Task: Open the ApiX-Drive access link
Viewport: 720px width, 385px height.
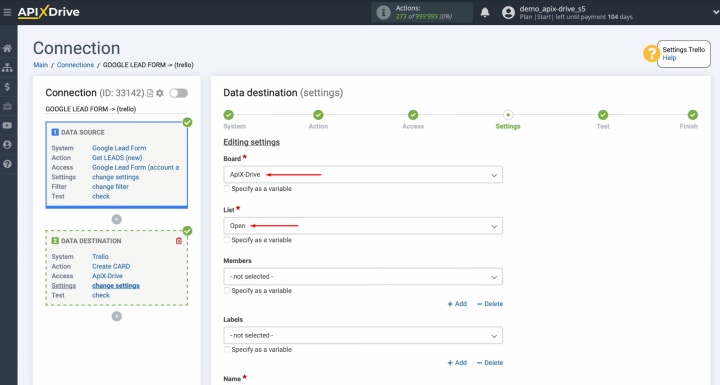Action: click(107, 276)
